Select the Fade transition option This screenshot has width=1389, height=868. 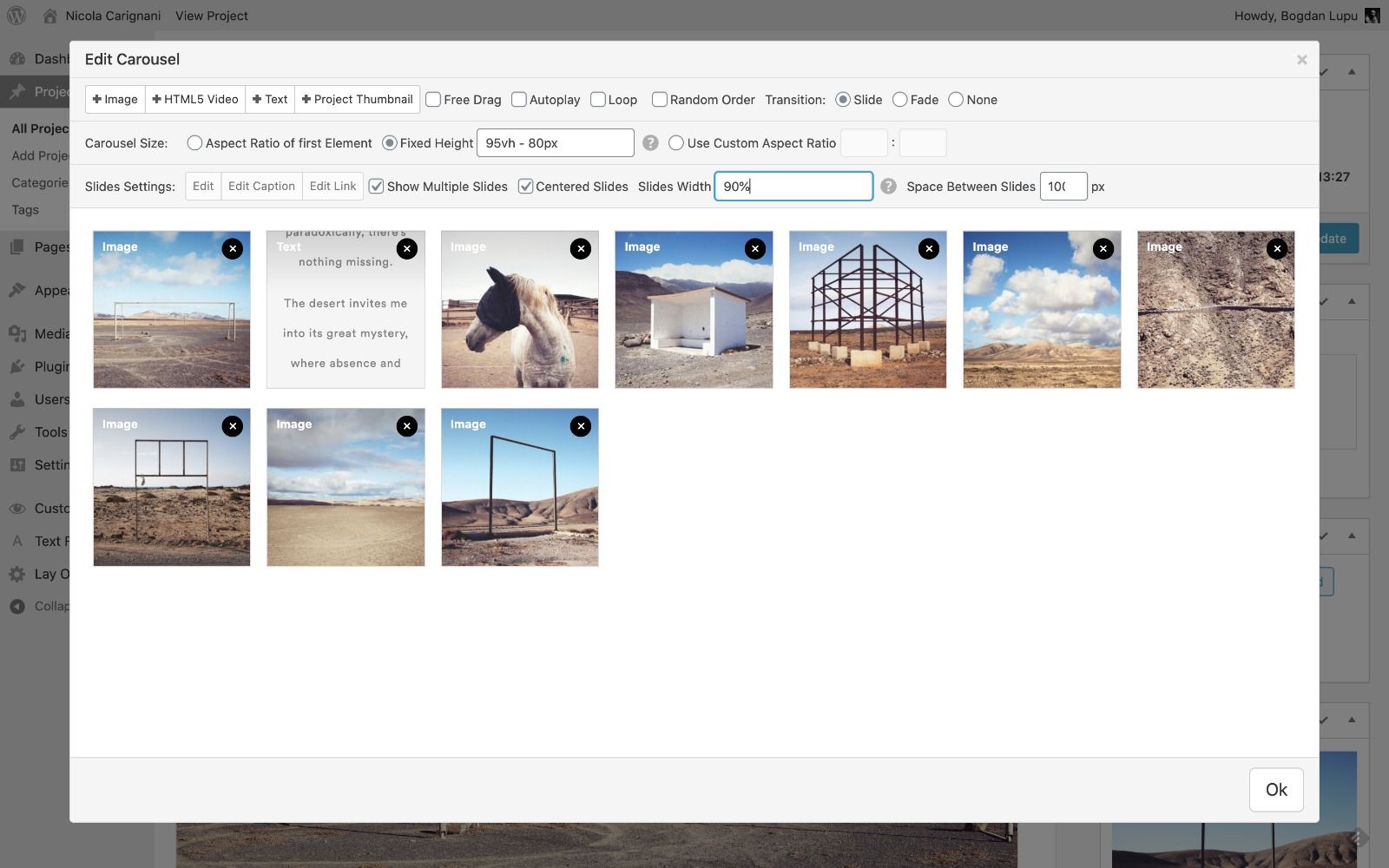tap(900, 100)
